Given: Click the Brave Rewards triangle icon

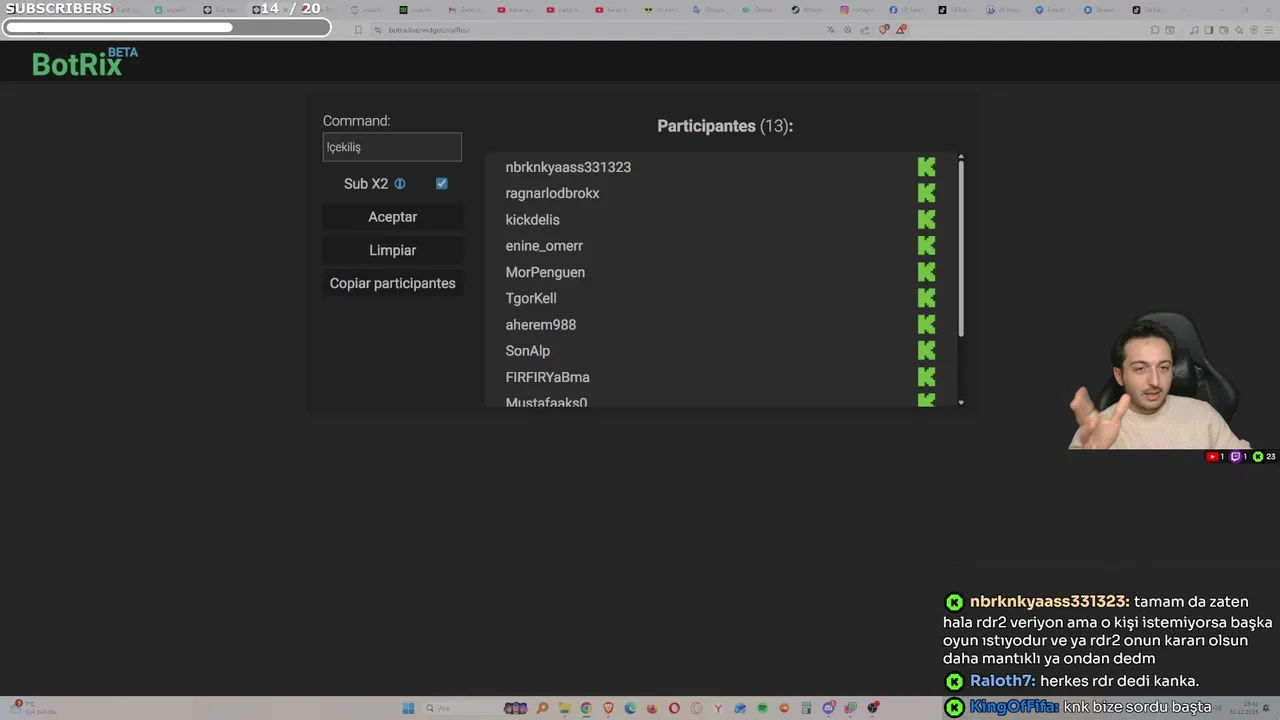Looking at the screenshot, I should [x=900, y=30].
